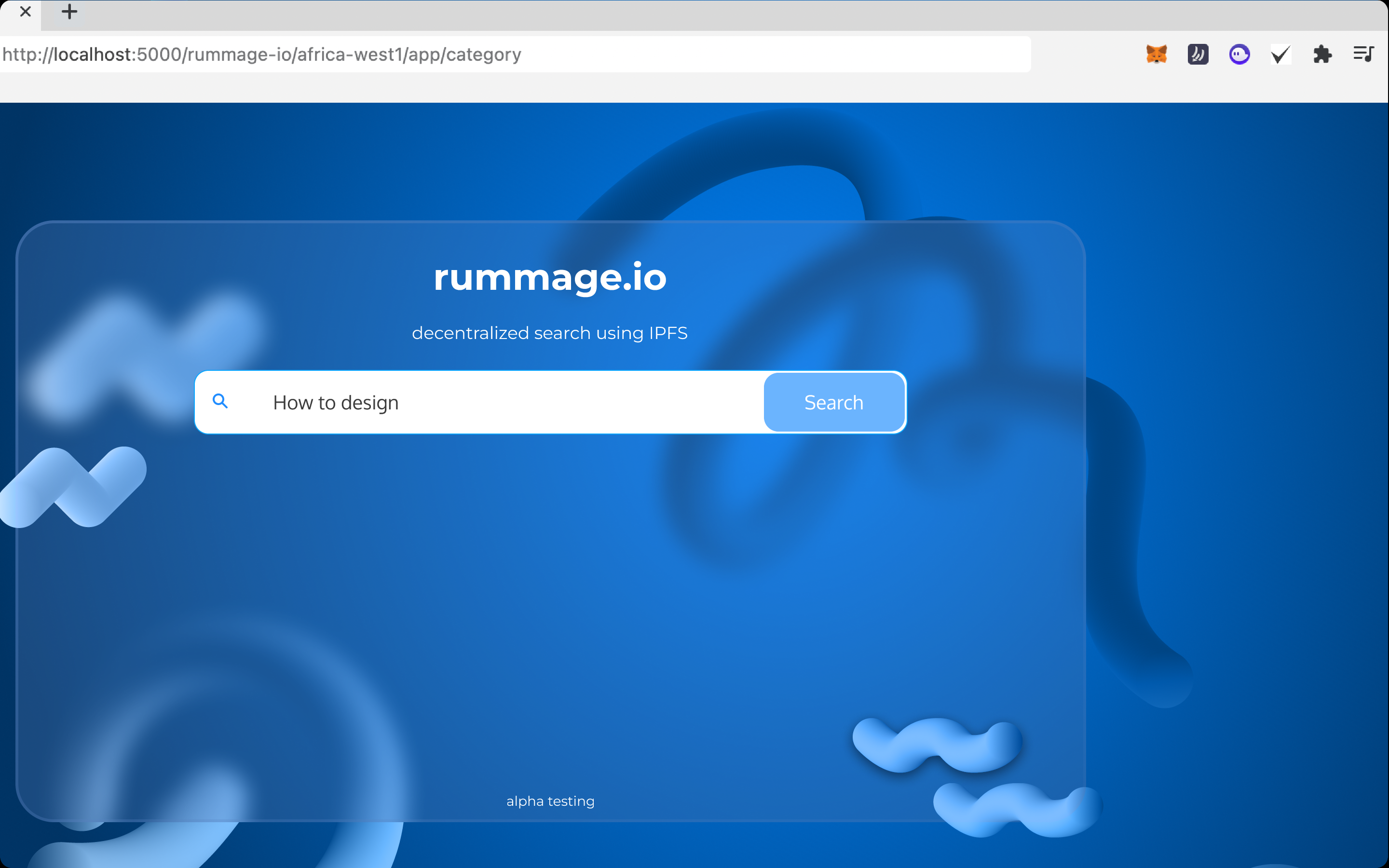Close the current browser tab

tap(25, 12)
